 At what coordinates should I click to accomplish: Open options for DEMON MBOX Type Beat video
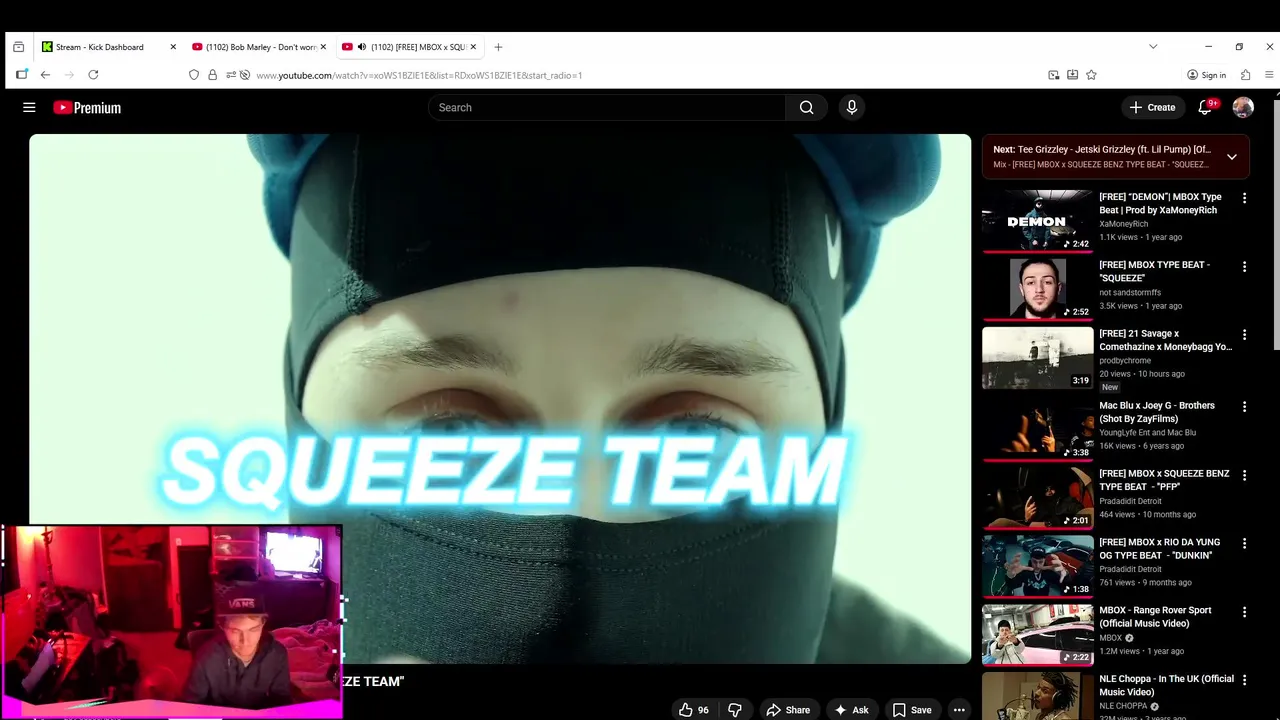[x=1244, y=198]
